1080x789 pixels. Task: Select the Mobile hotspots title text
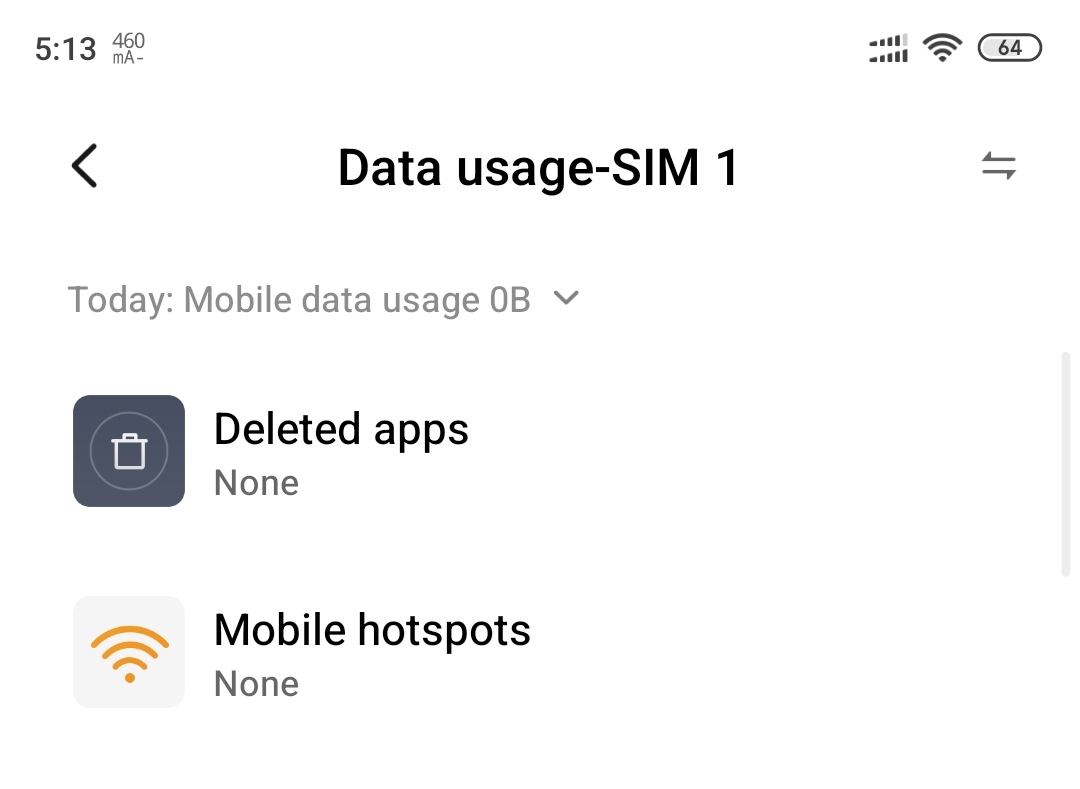372,631
